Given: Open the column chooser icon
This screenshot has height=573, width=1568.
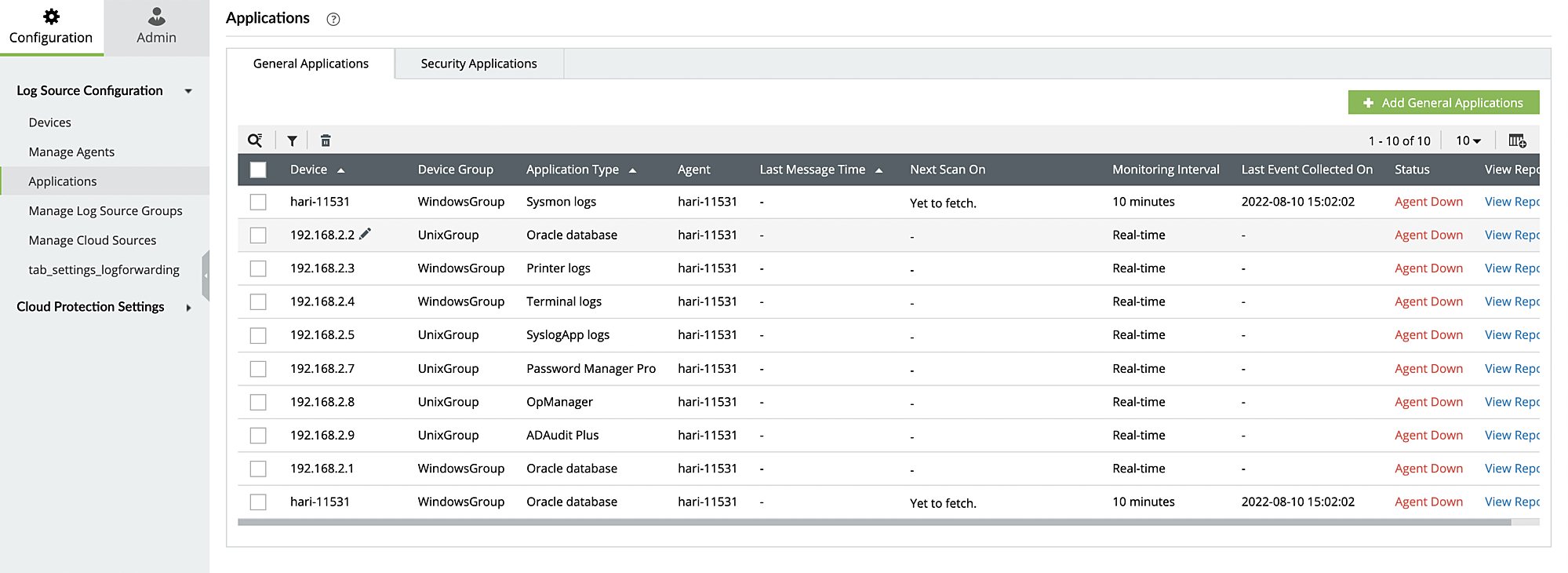Looking at the screenshot, I should pyautogui.click(x=1517, y=141).
